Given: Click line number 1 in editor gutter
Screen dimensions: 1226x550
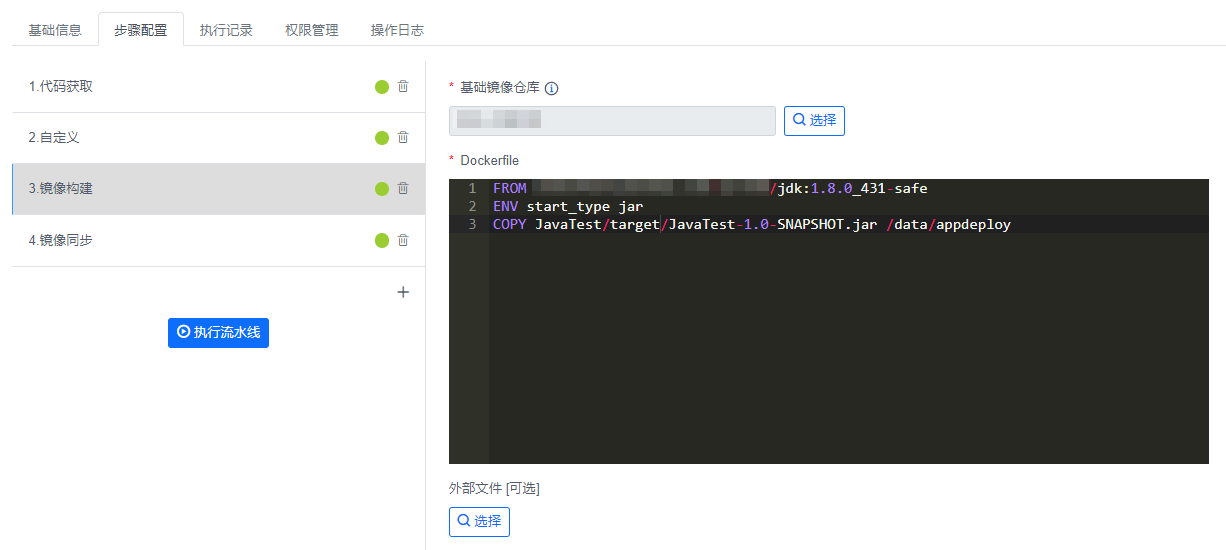Looking at the screenshot, I should tap(472, 188).
